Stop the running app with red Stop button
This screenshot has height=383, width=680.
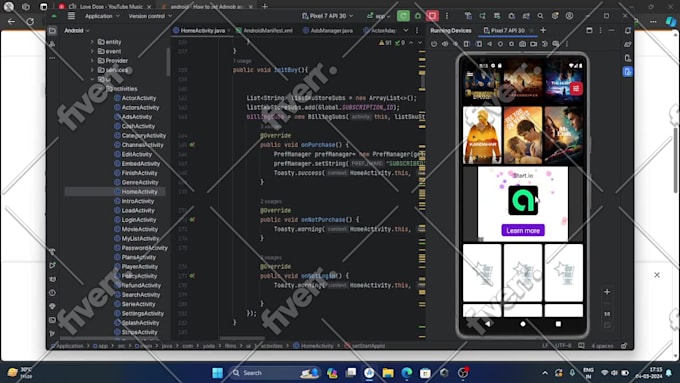click(432, 16)
